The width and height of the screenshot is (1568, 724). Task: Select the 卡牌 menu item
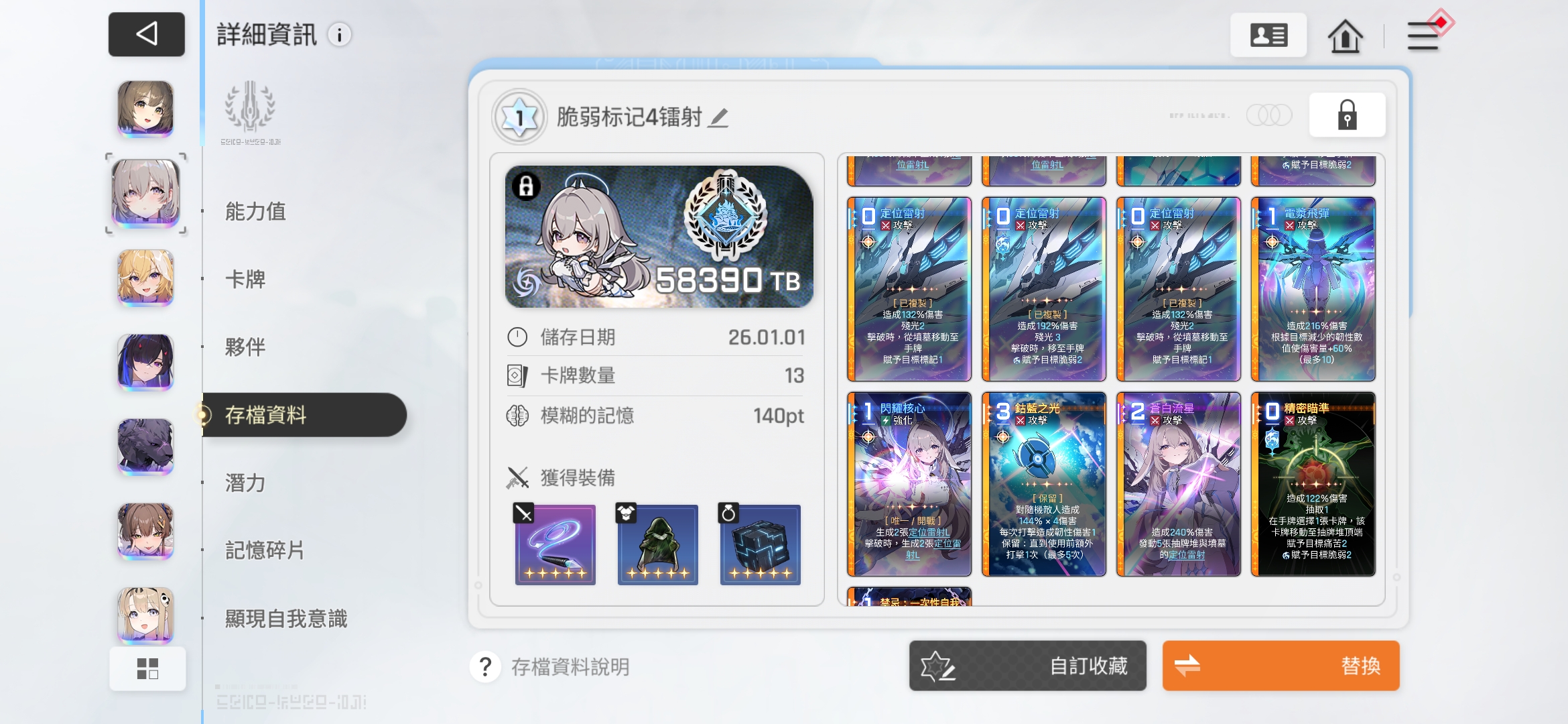pyautogui.click(x=245, y=280)
